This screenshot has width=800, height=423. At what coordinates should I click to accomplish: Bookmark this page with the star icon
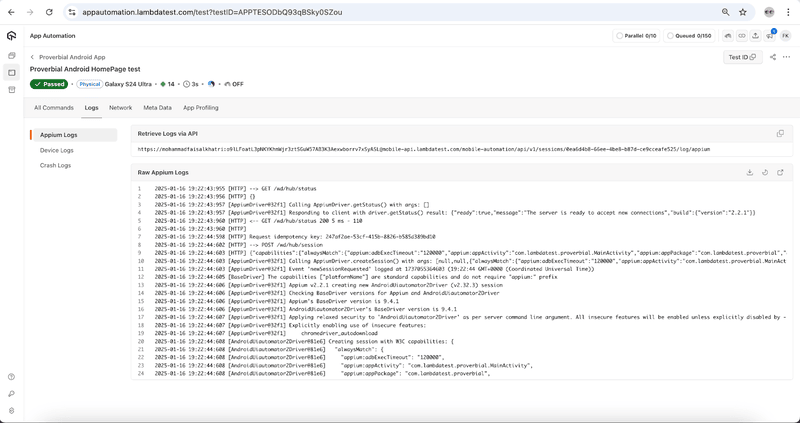pos(743,12)
